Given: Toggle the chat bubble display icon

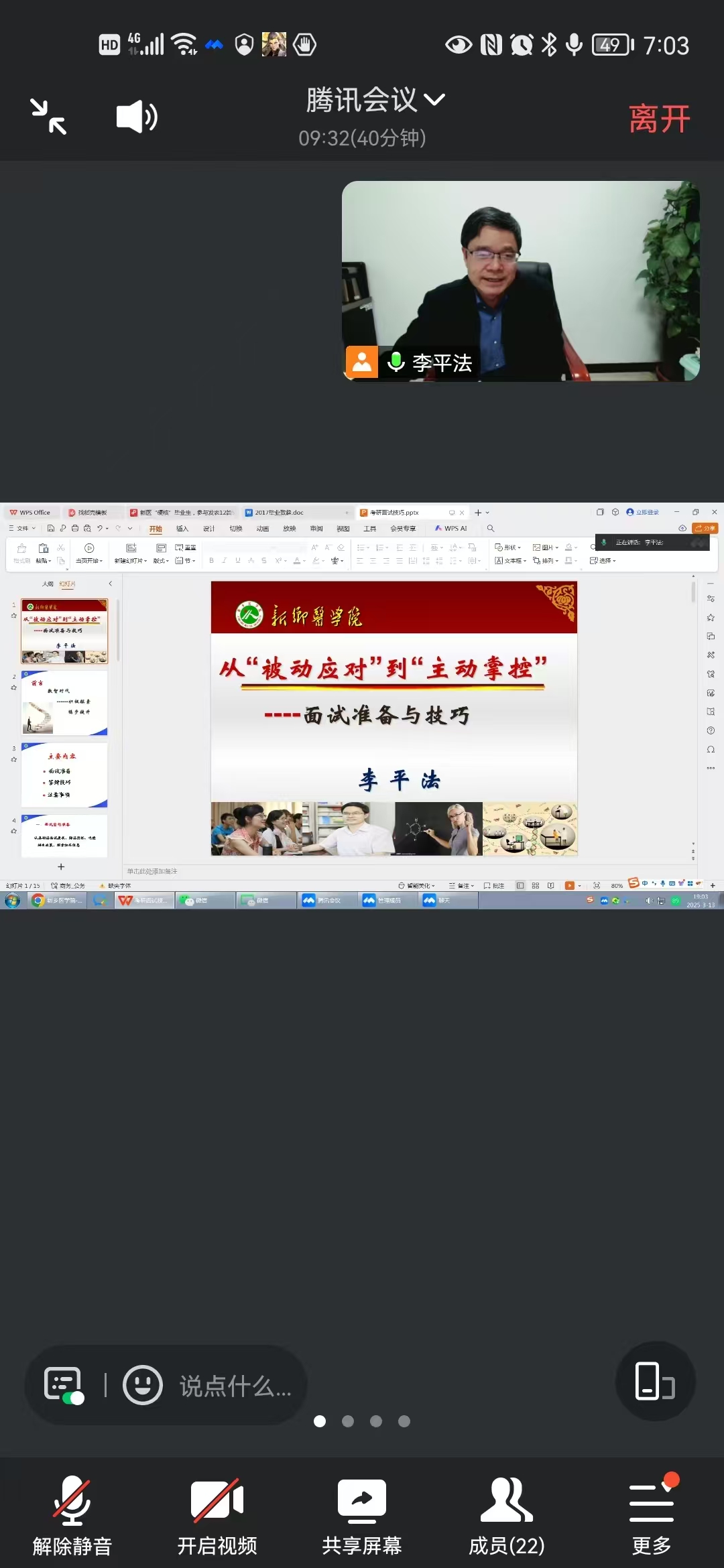Looking at the screenshot, I should [64, 1385].
